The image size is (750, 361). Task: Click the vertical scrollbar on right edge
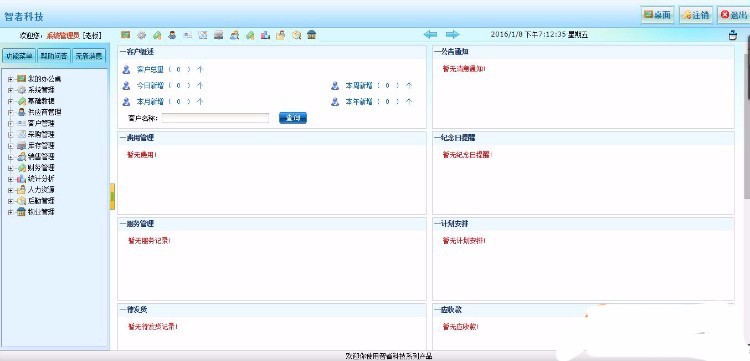click(747, 120)
